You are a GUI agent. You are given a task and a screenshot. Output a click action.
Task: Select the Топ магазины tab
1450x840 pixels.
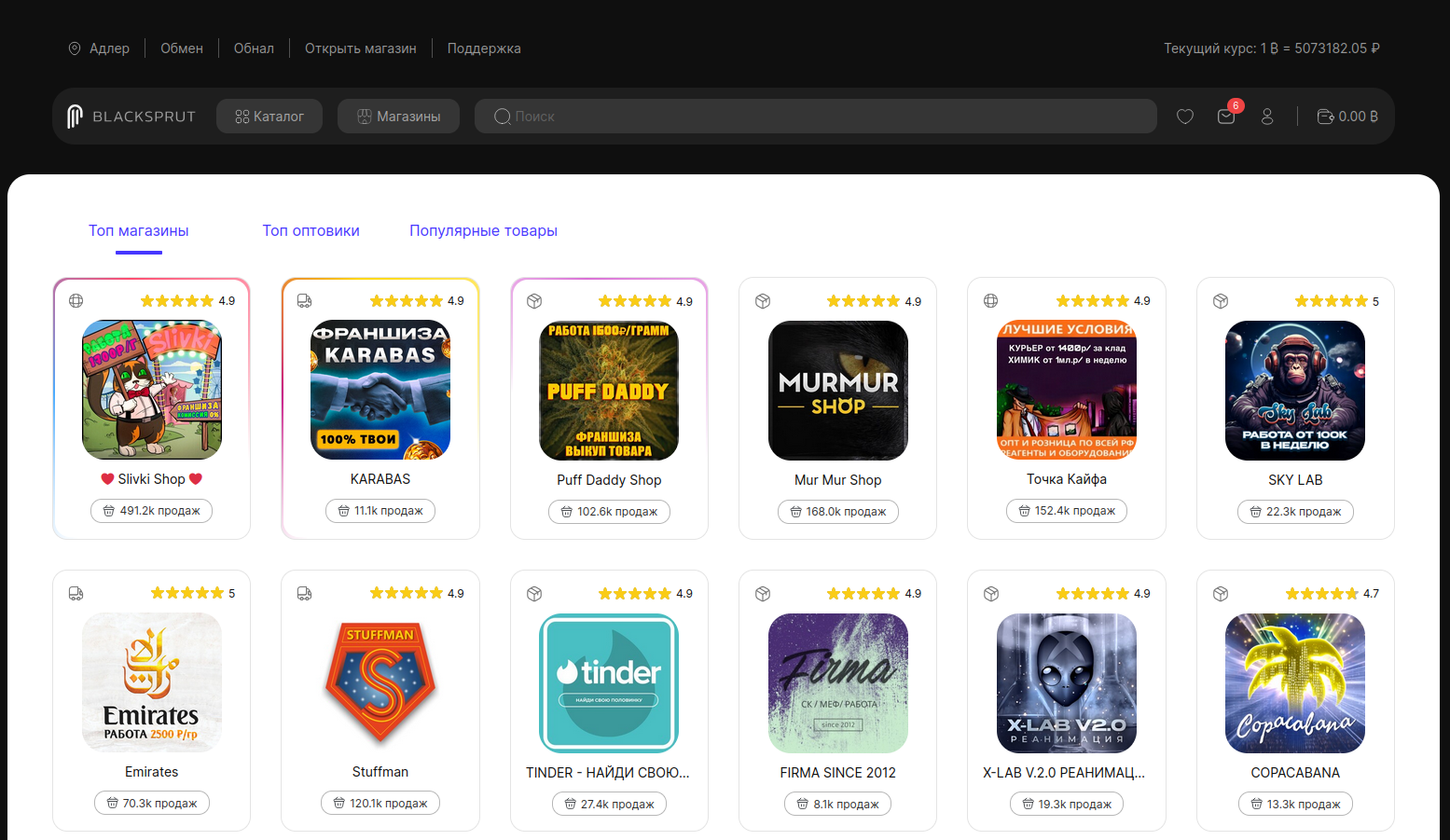point(139,231)
